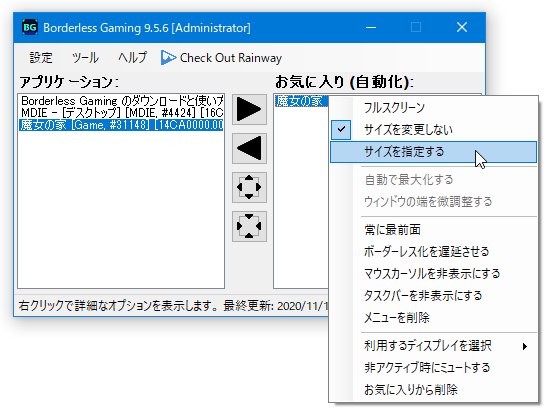
Task: Expand 利用するディスプレイを選択 submenu
Action: (x=433, y=346)
